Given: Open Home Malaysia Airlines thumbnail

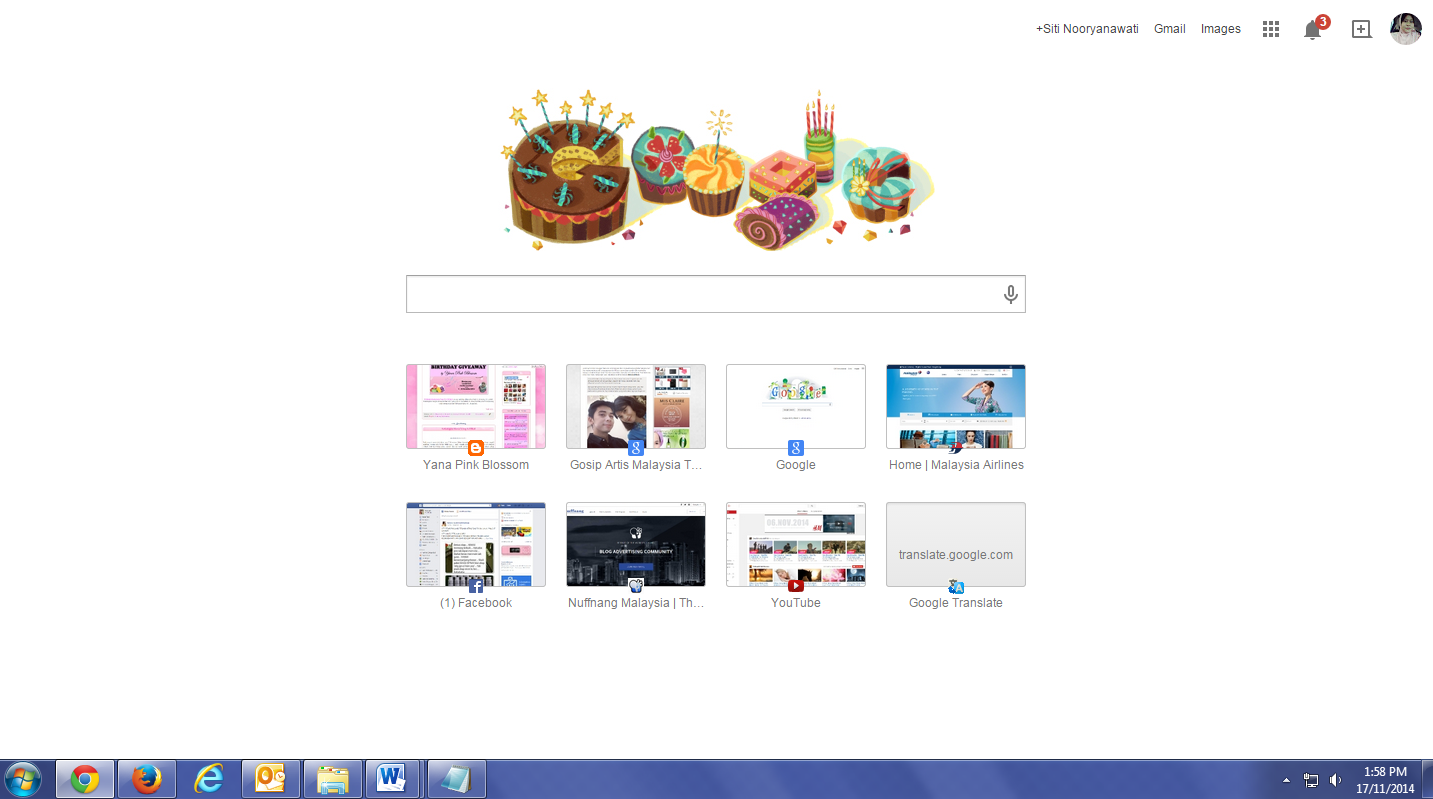Looking at the screenshot, I should pos(956,406).
